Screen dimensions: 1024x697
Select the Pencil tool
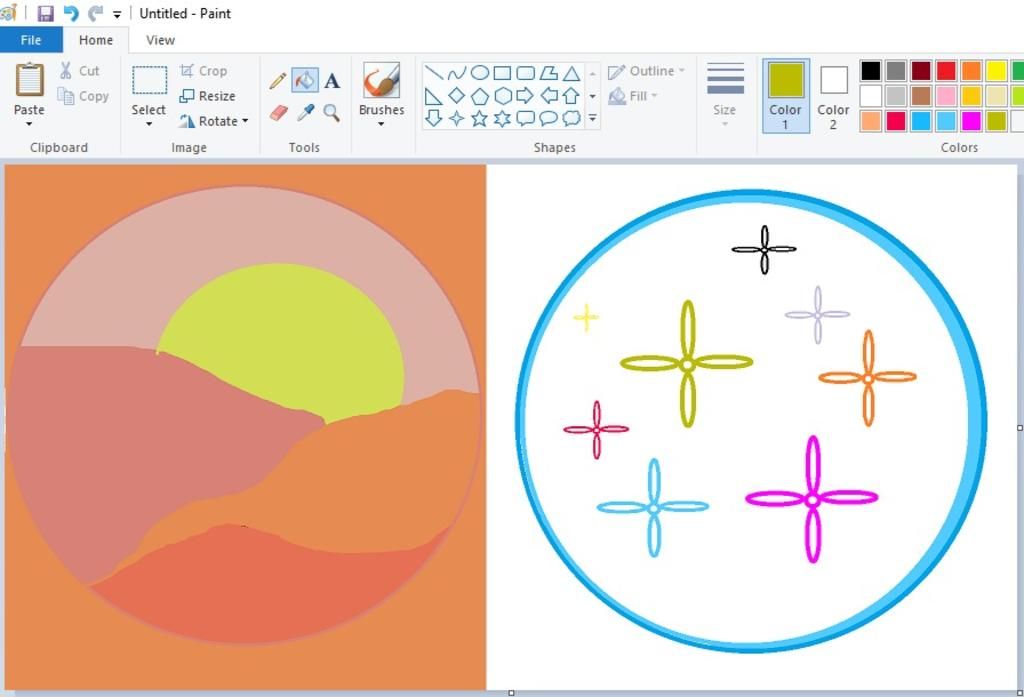tap(278, 80)
